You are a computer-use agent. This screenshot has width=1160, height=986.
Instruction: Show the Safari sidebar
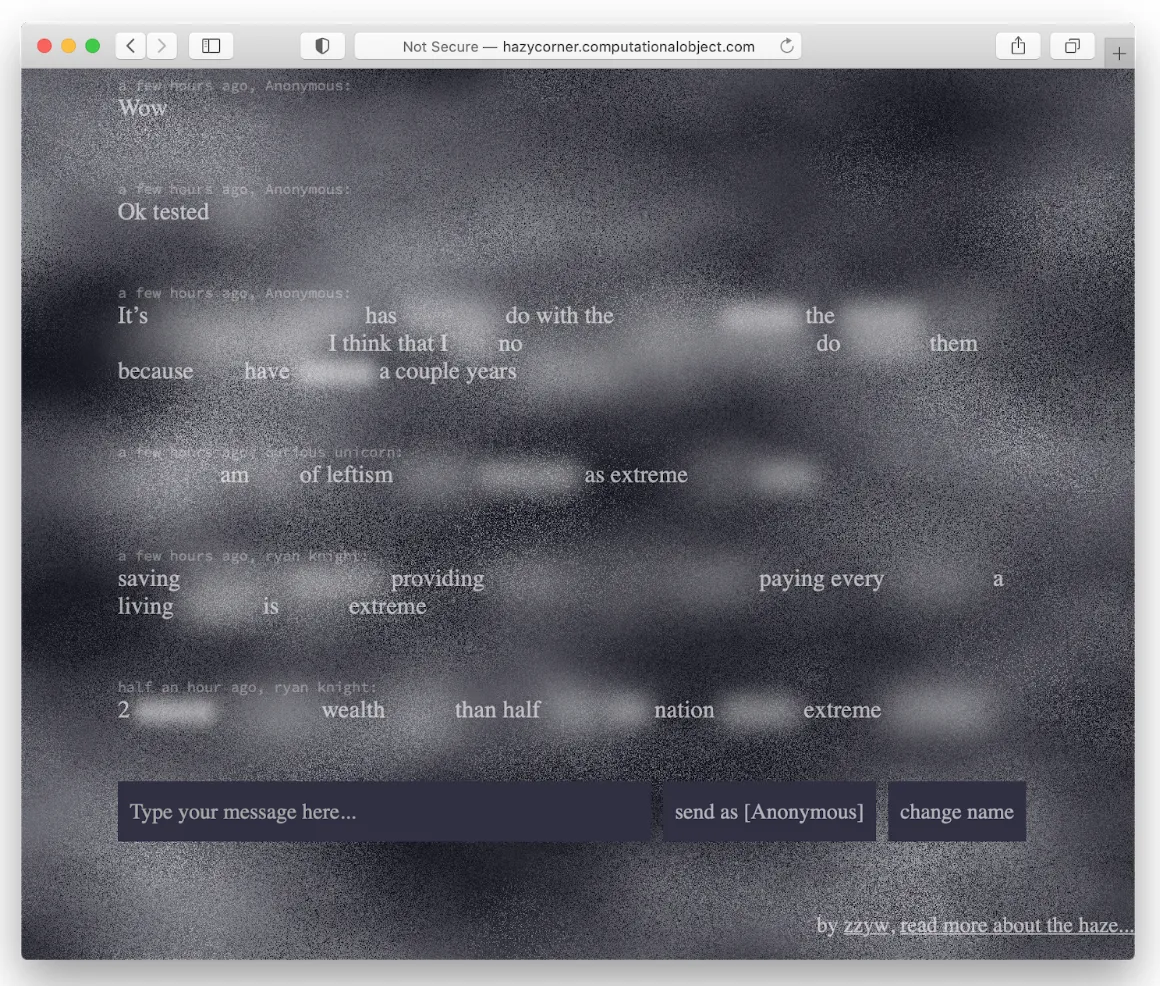[211, 46]
